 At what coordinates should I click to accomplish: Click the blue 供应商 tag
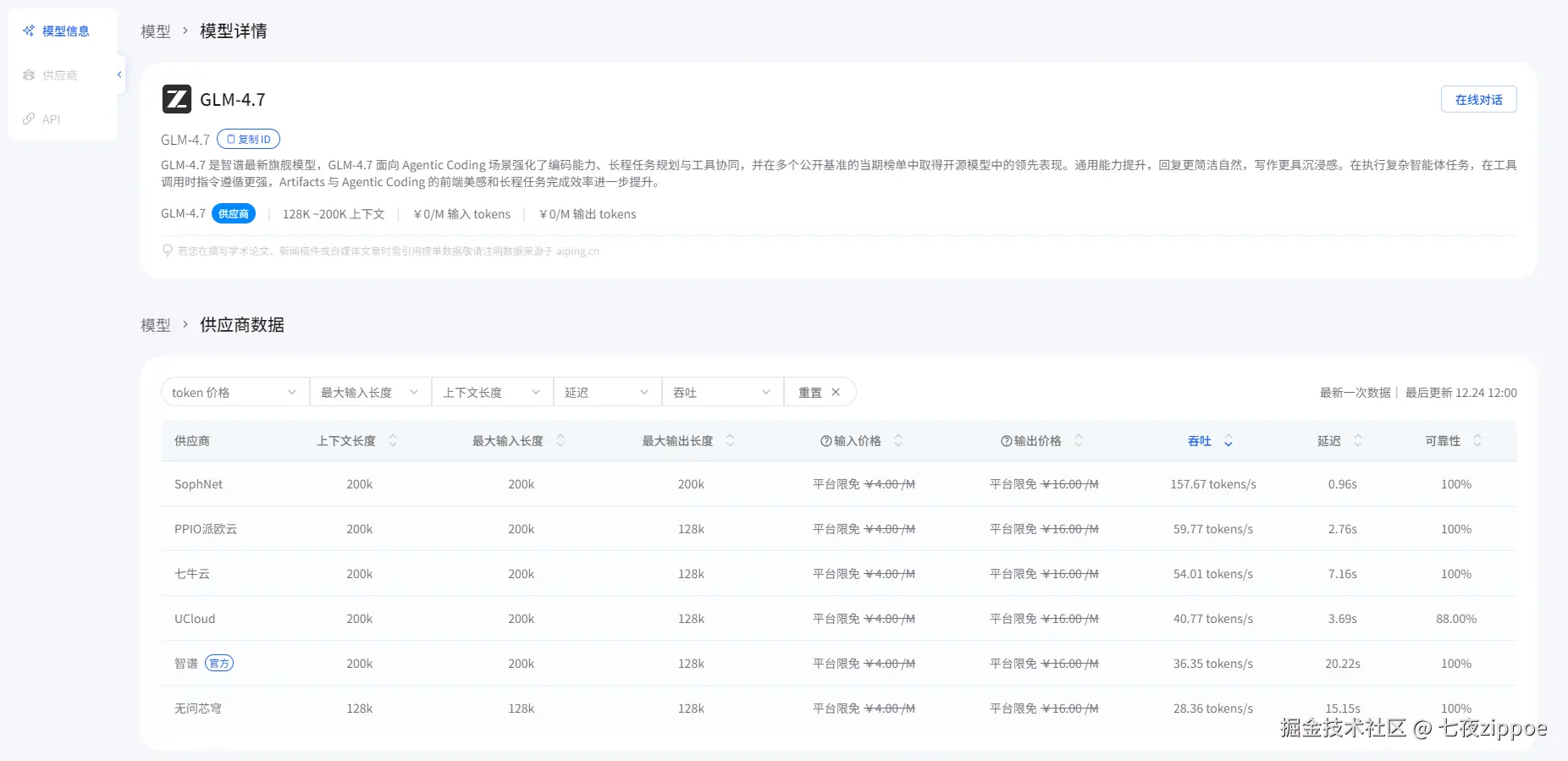234,214
